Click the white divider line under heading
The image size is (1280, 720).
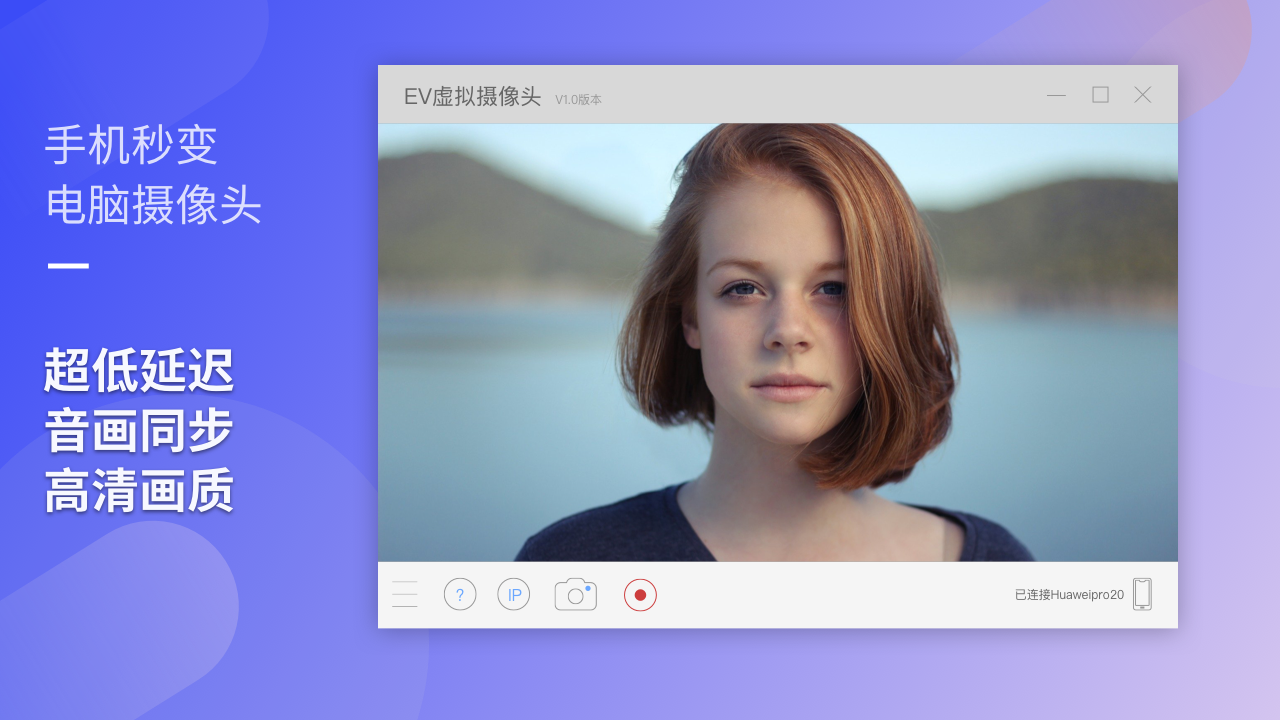click(68, 266)
